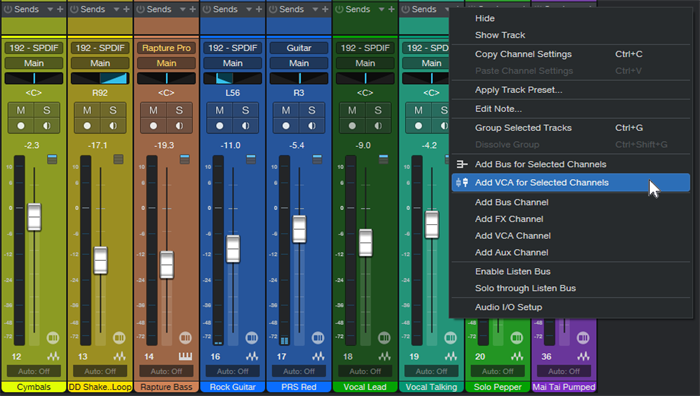Click the group indicator on Rock Guitar channel

point(251,159)
